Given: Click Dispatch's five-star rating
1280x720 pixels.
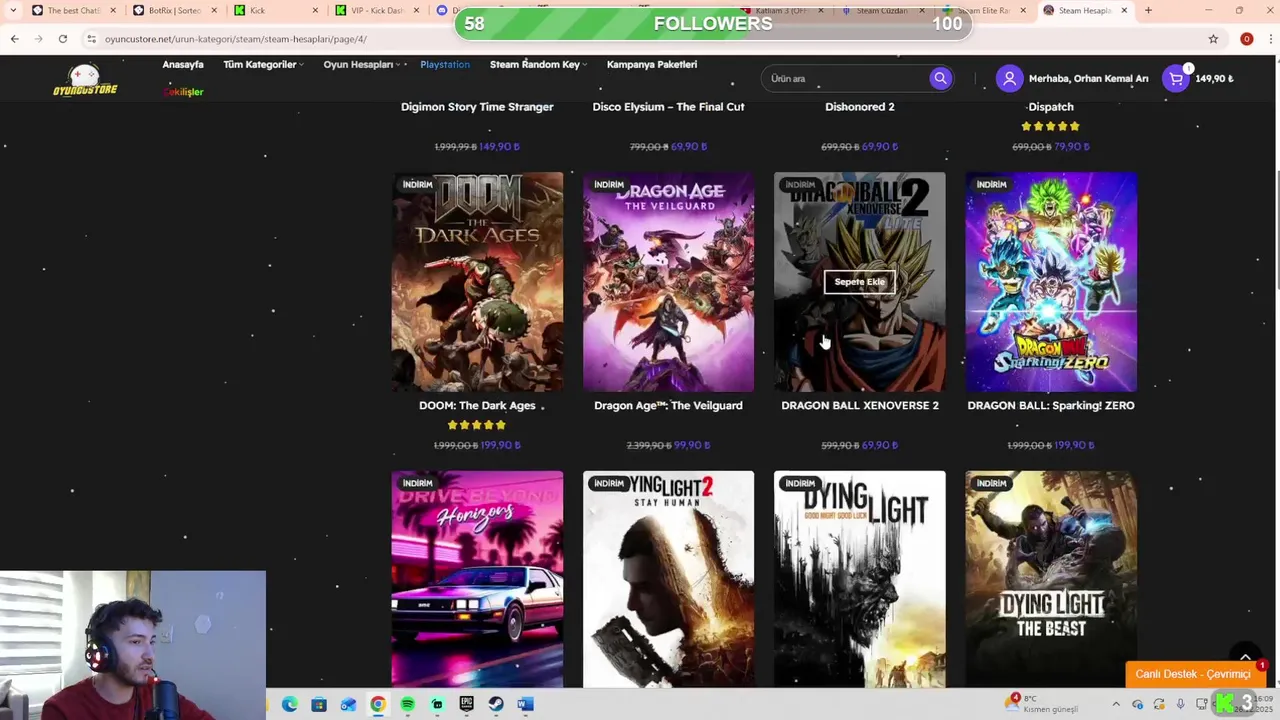Looking at the screenshot, I should pos(1051,126).
